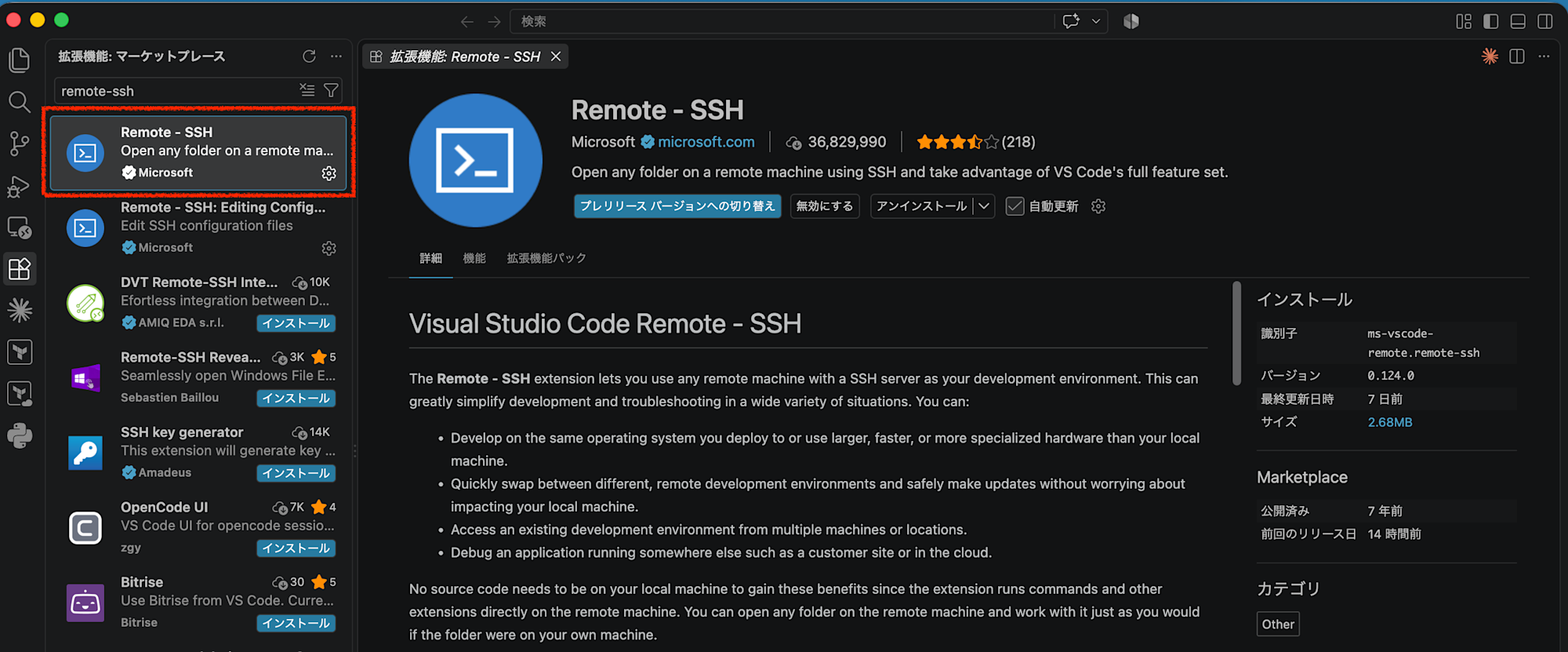Select the Extensions view icon
Screen dimensions: 1568x652
pos(20,269)
